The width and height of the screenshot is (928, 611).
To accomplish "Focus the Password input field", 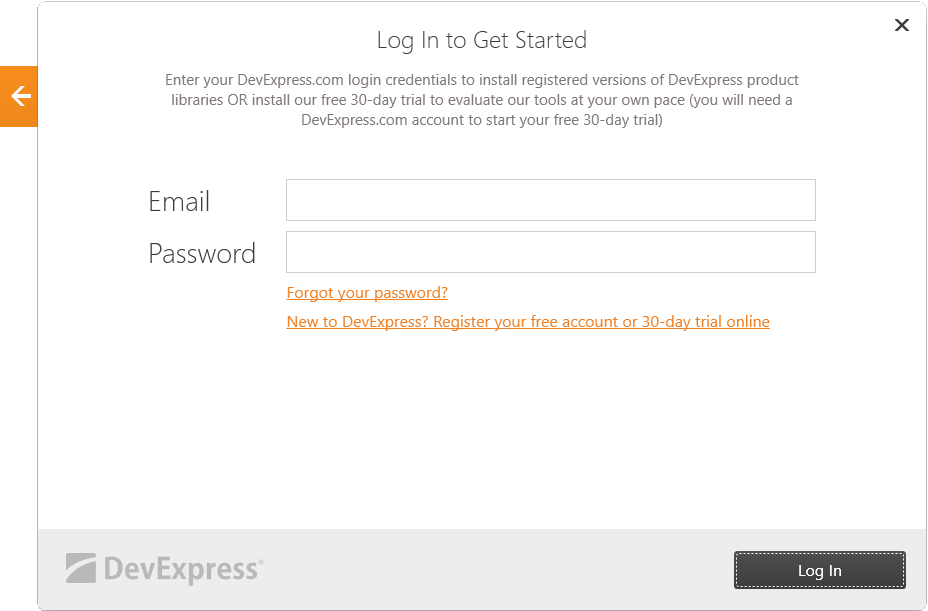I will [550, 252].
